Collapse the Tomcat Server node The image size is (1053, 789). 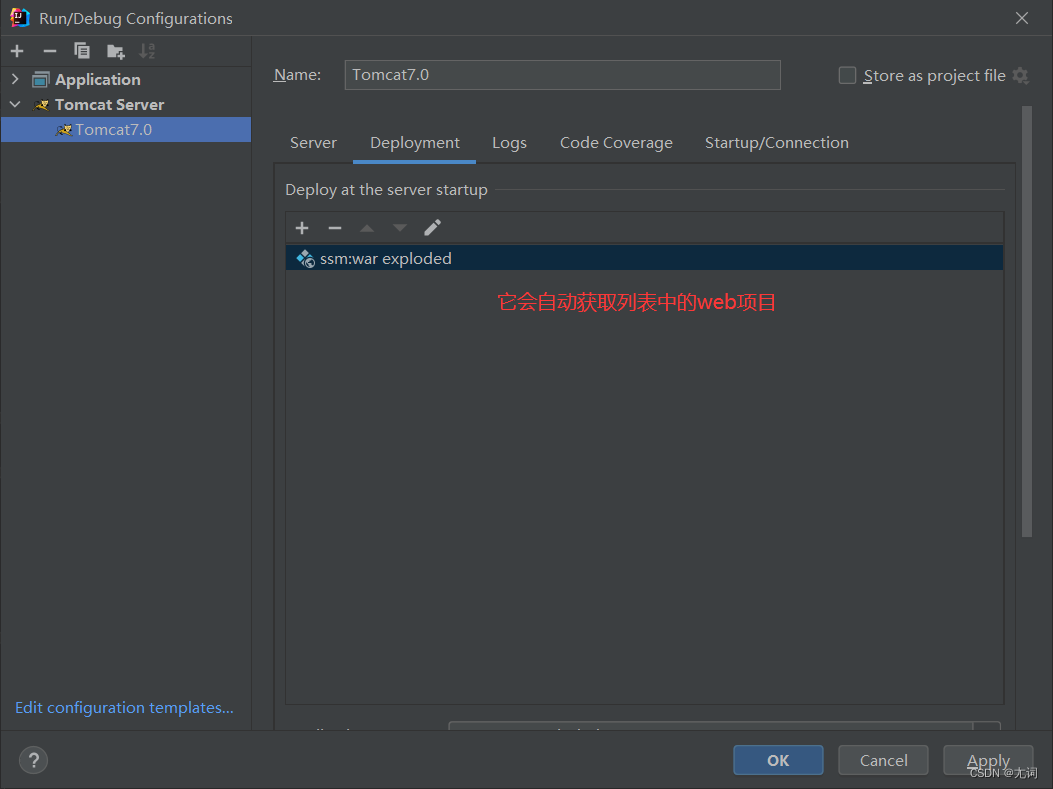coord(15,105)
